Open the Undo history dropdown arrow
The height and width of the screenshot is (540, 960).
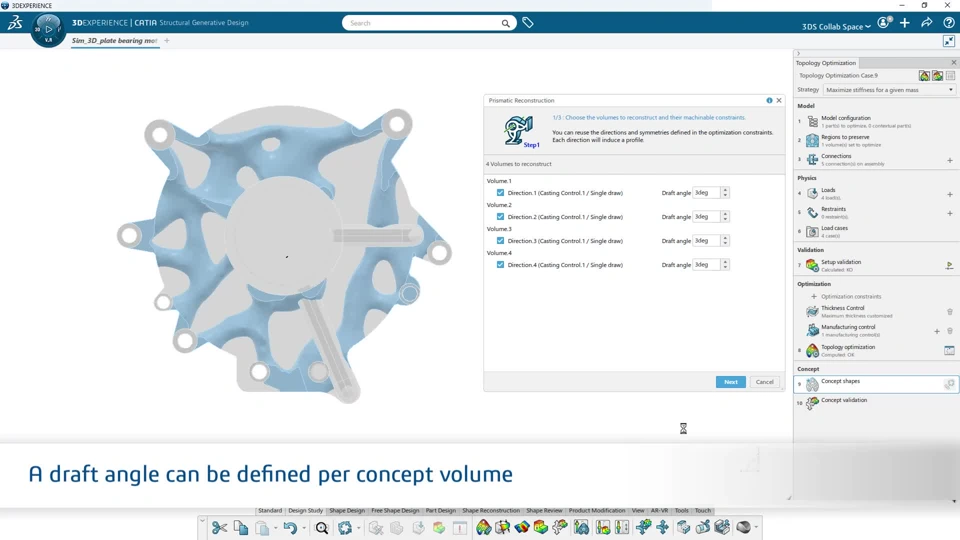click(304, 528)
